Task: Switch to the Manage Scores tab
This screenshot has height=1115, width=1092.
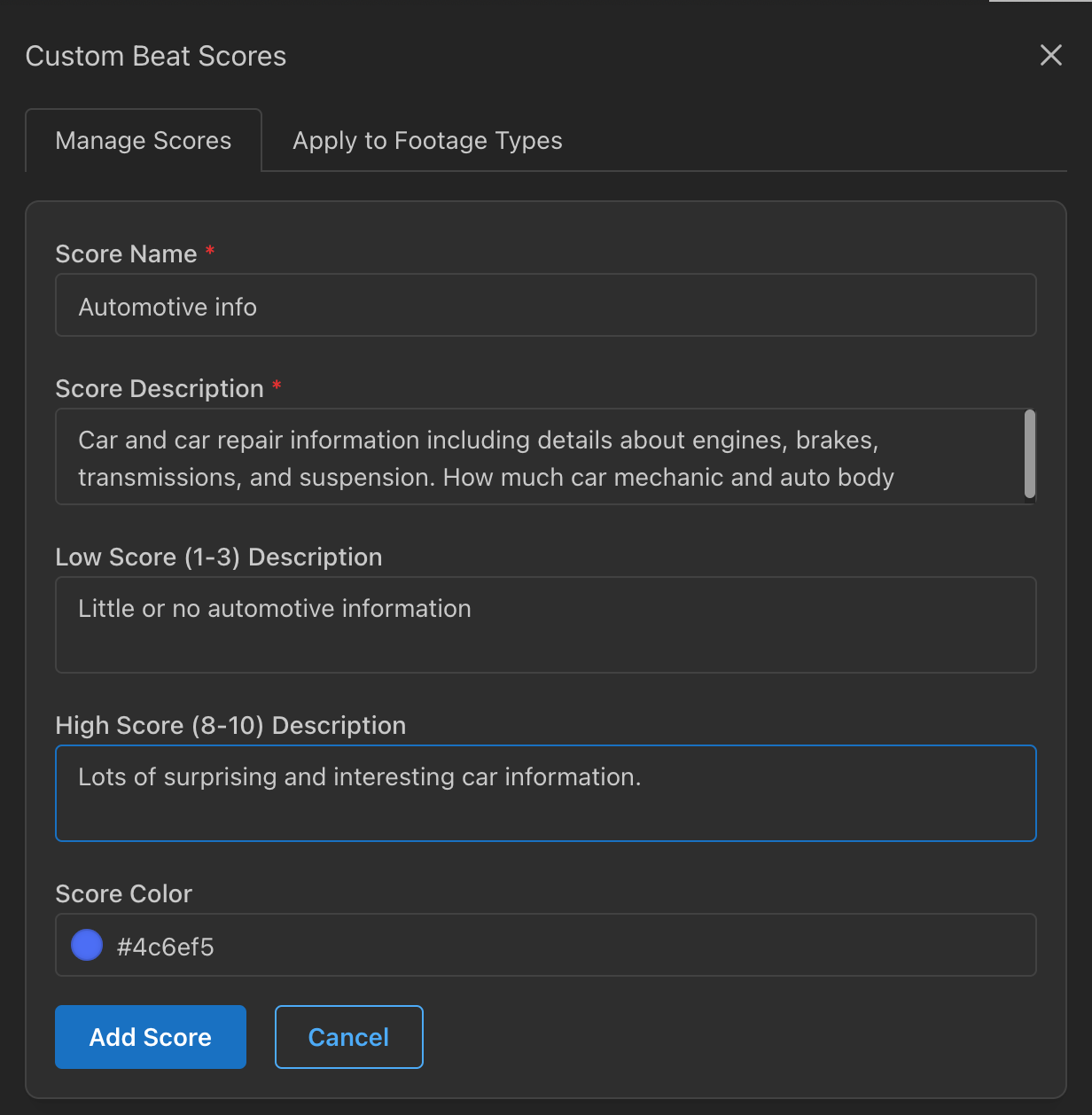Action: [x=144, y=140]
